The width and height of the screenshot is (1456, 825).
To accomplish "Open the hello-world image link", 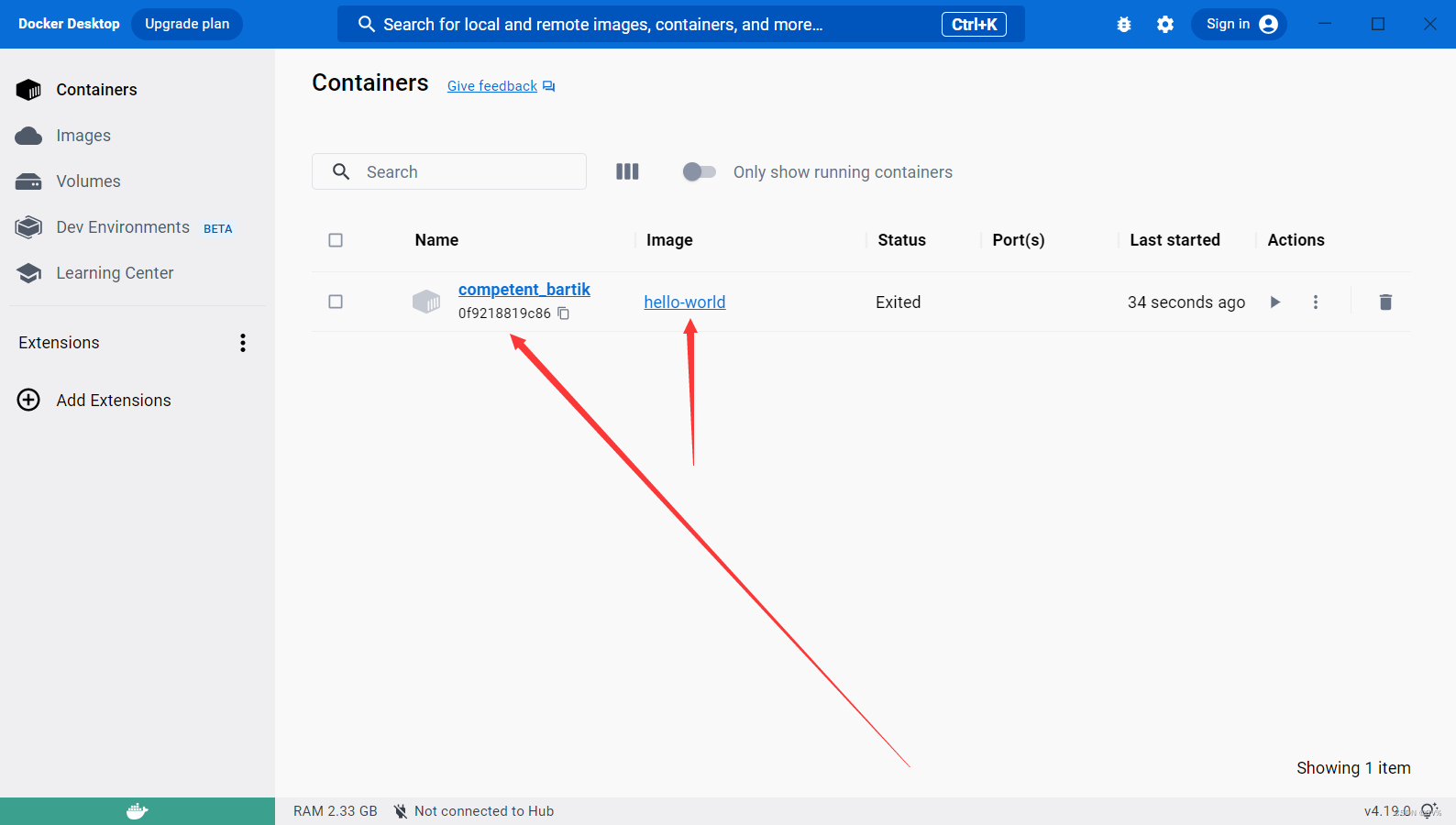I will tap(685, 302).
